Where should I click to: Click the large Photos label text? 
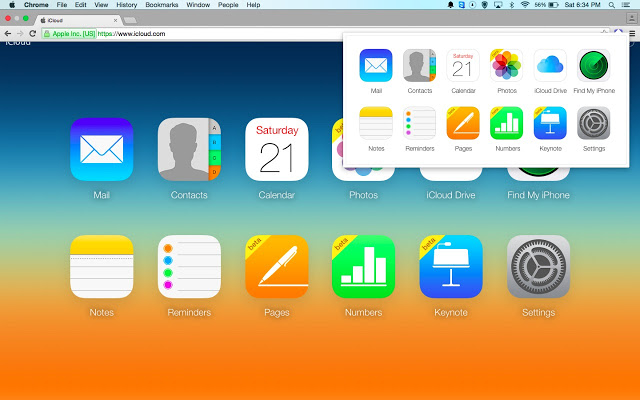(363, 195)
